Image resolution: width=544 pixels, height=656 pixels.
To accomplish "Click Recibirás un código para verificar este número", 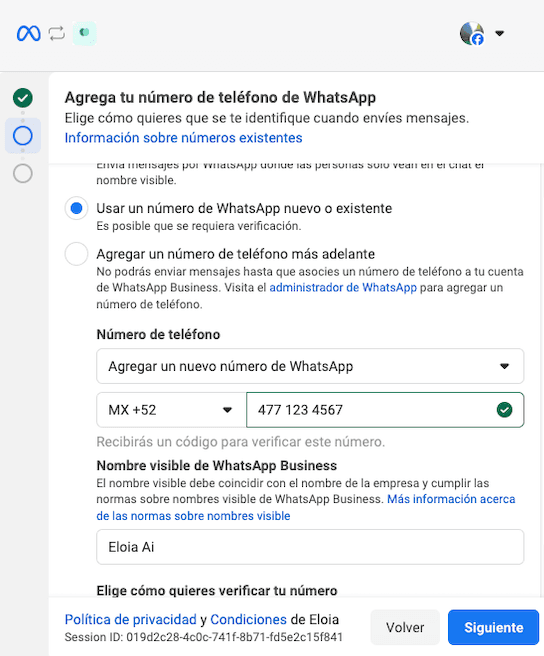I will [241, 442].
